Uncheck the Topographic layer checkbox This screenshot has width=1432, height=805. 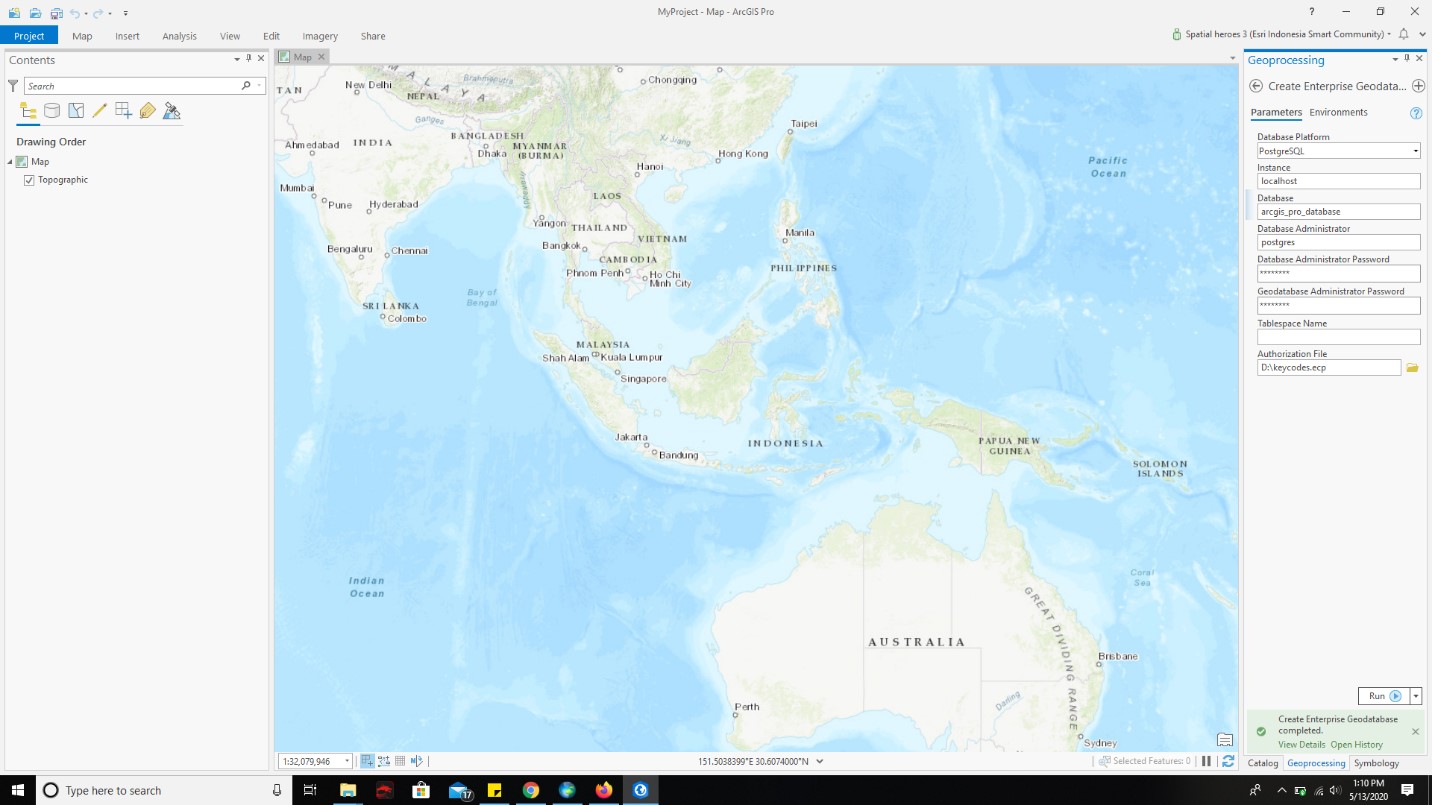(29, 180)
